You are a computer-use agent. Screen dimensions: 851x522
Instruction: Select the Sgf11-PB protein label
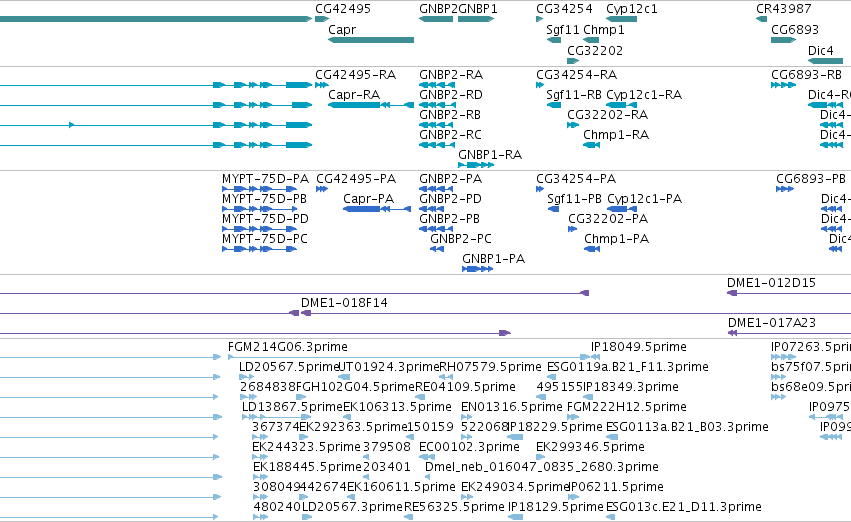point(574,199)
